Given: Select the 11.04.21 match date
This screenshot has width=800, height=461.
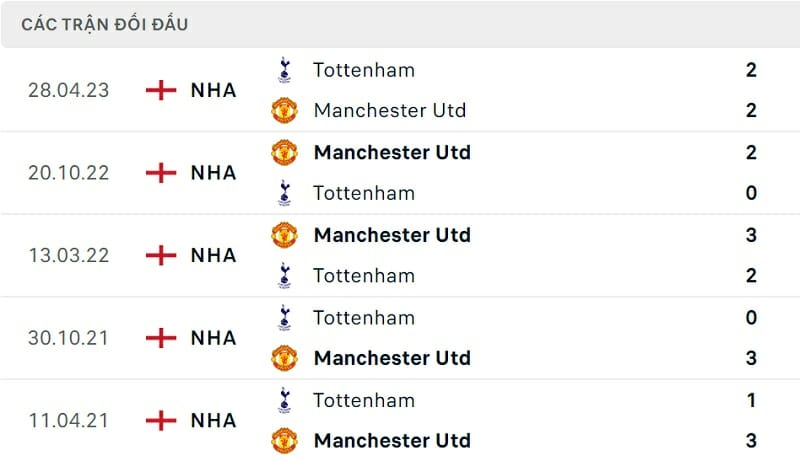Looking at the screenshot, I should (69, 420).
